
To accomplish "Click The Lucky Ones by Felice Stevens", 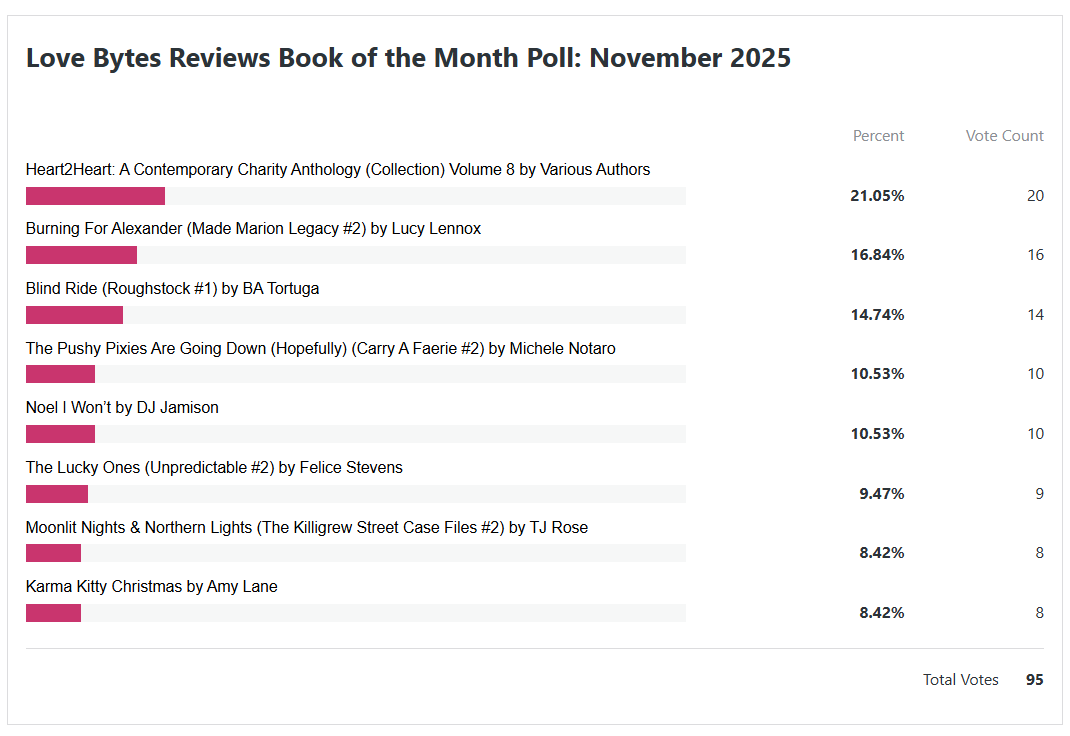I will point(214,468).
